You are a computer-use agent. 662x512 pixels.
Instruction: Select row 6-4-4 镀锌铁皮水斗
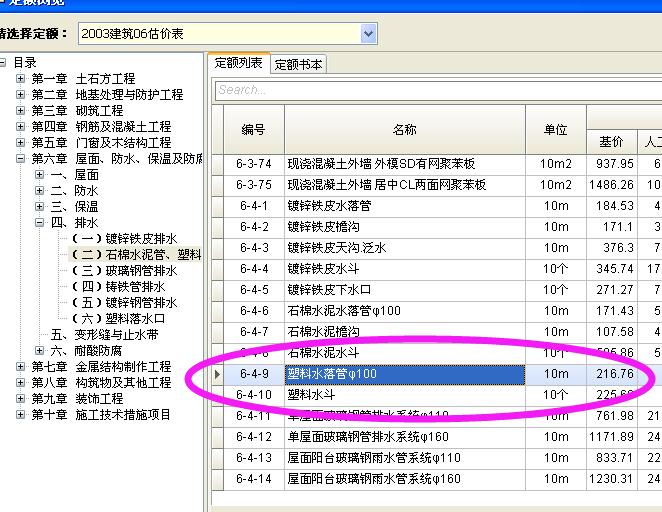[x=437, y=269]
